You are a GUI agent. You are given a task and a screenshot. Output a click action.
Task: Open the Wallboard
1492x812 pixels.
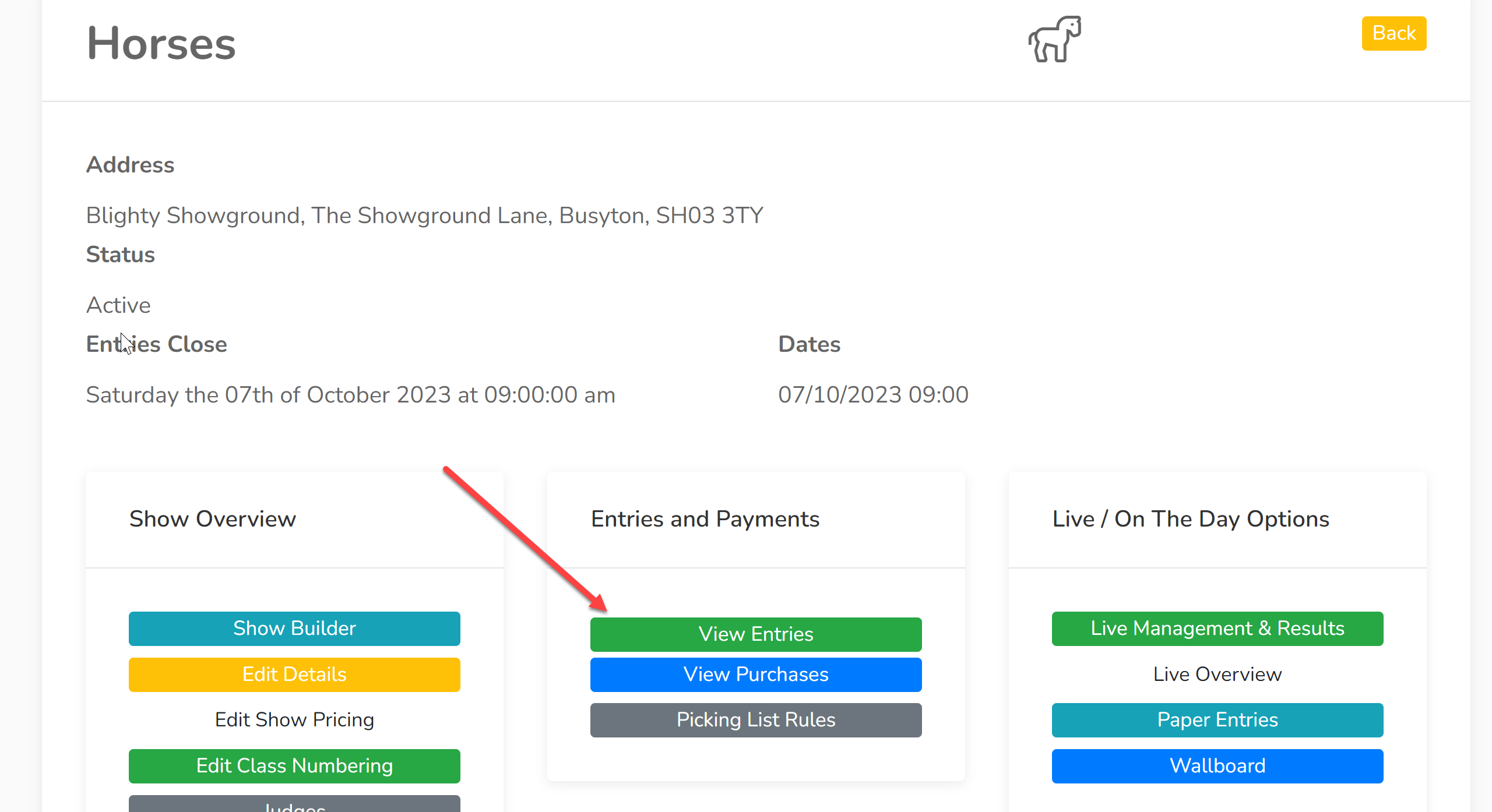tap(1217, 765)
